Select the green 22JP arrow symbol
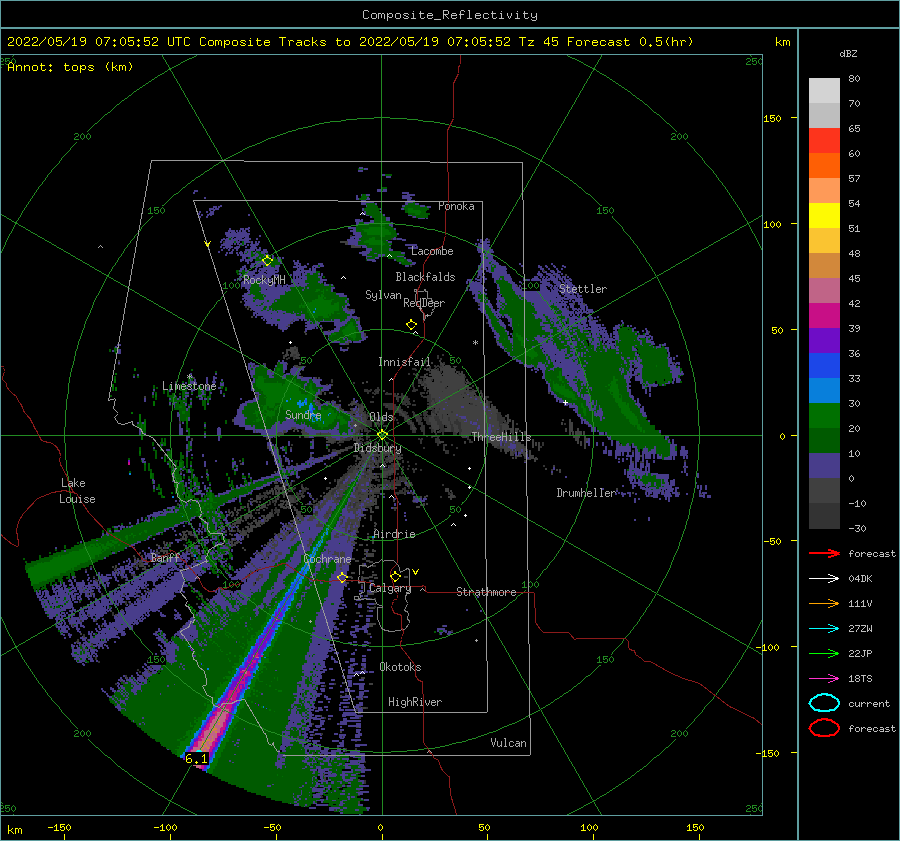This screenshot has height=841, width=900. [824, 653]
